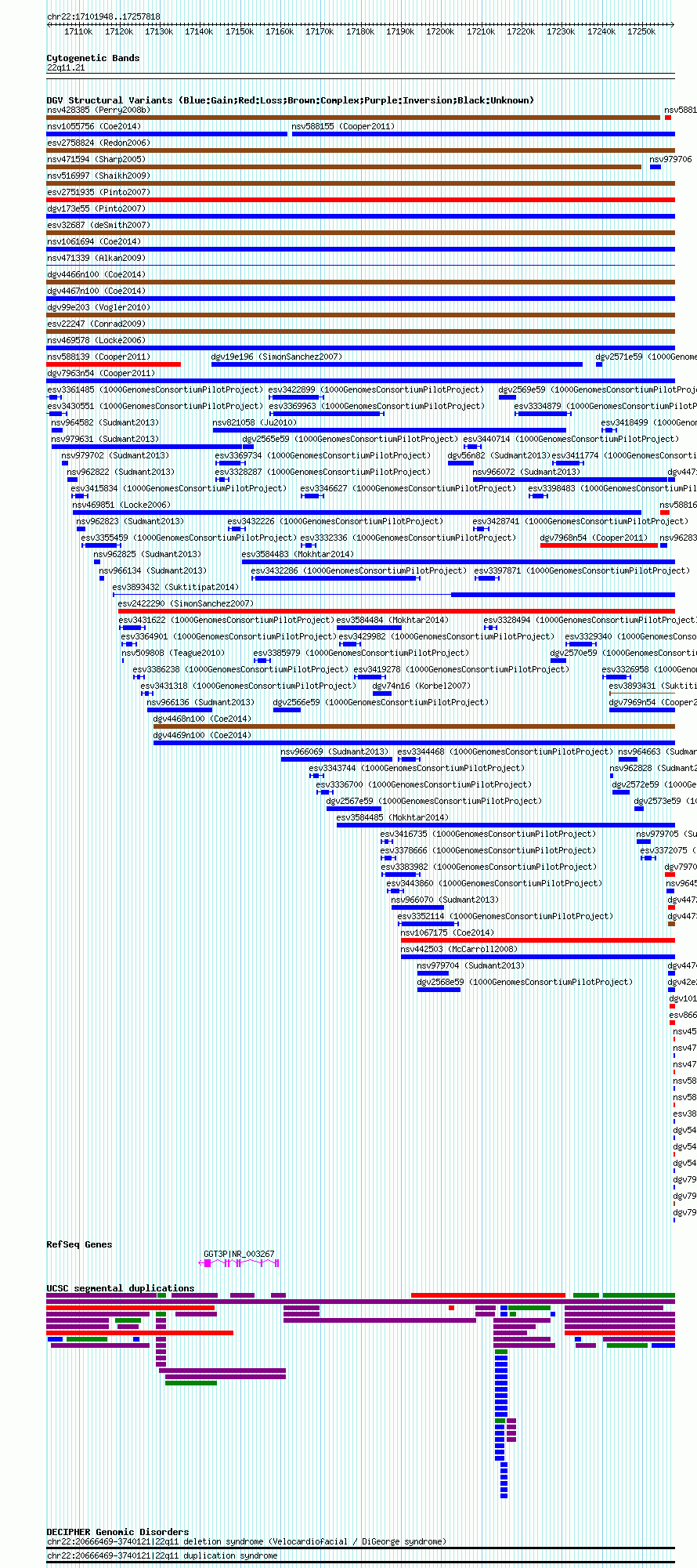Click the chr22:17101948..17257818 coordinate label

point(103,16)
